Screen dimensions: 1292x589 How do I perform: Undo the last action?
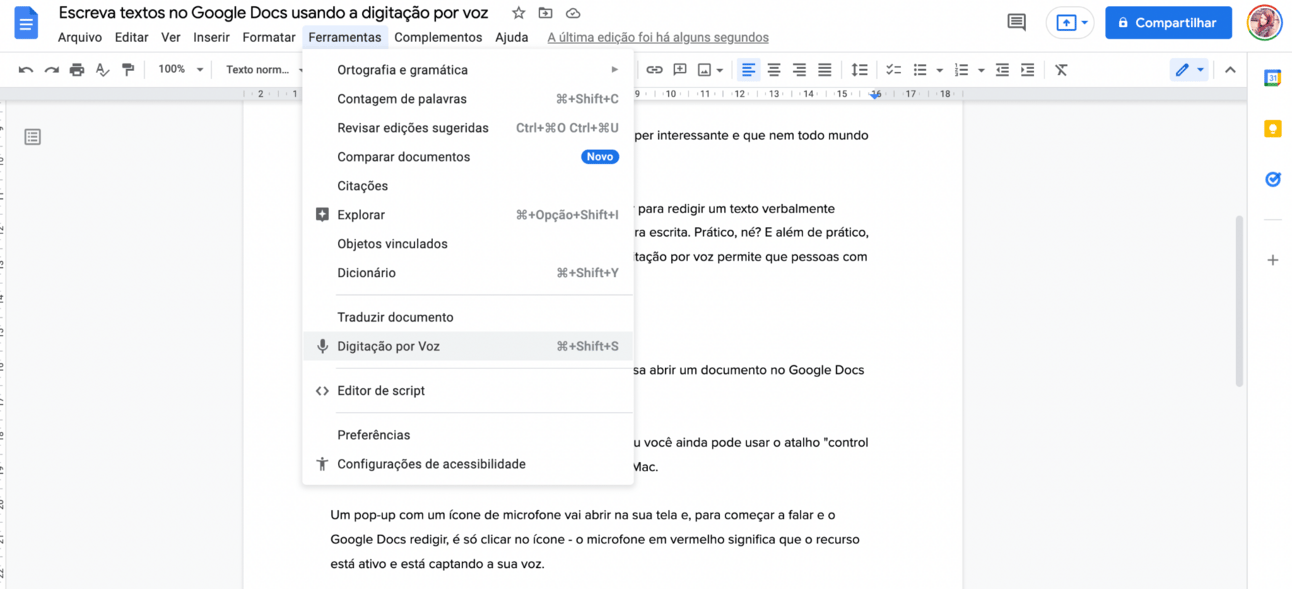26,70
